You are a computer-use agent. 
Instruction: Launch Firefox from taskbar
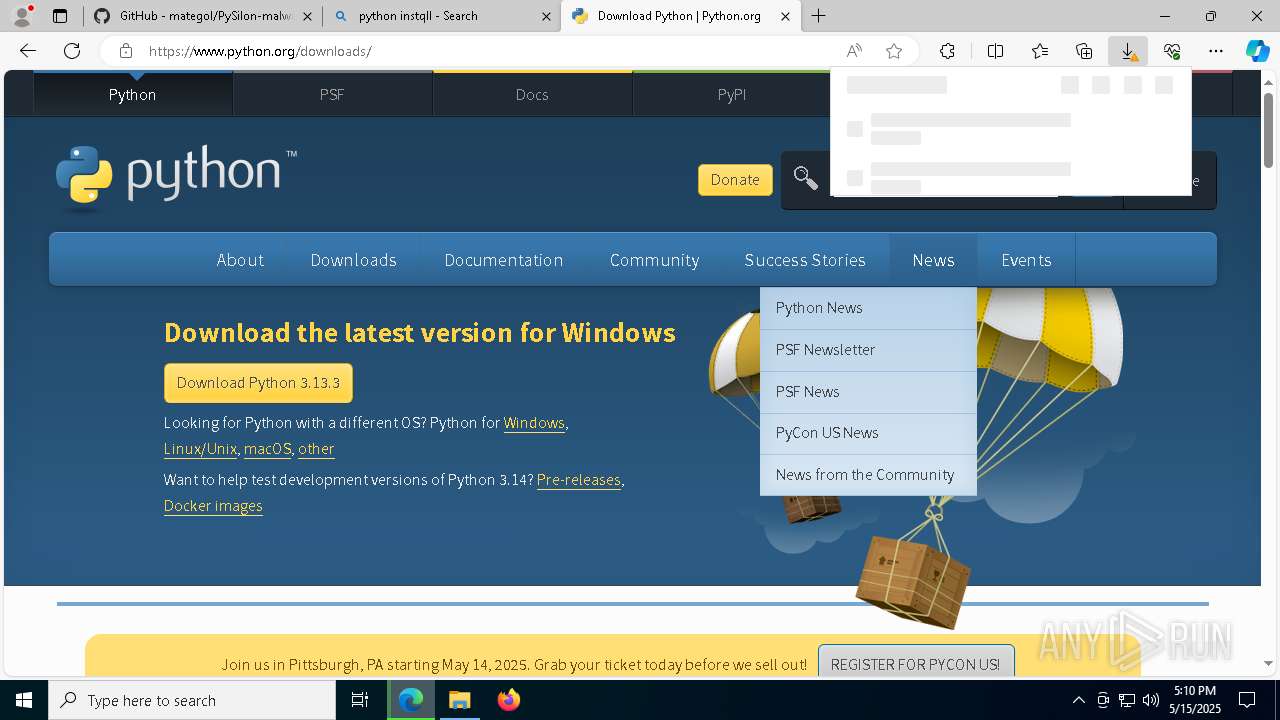508,700
